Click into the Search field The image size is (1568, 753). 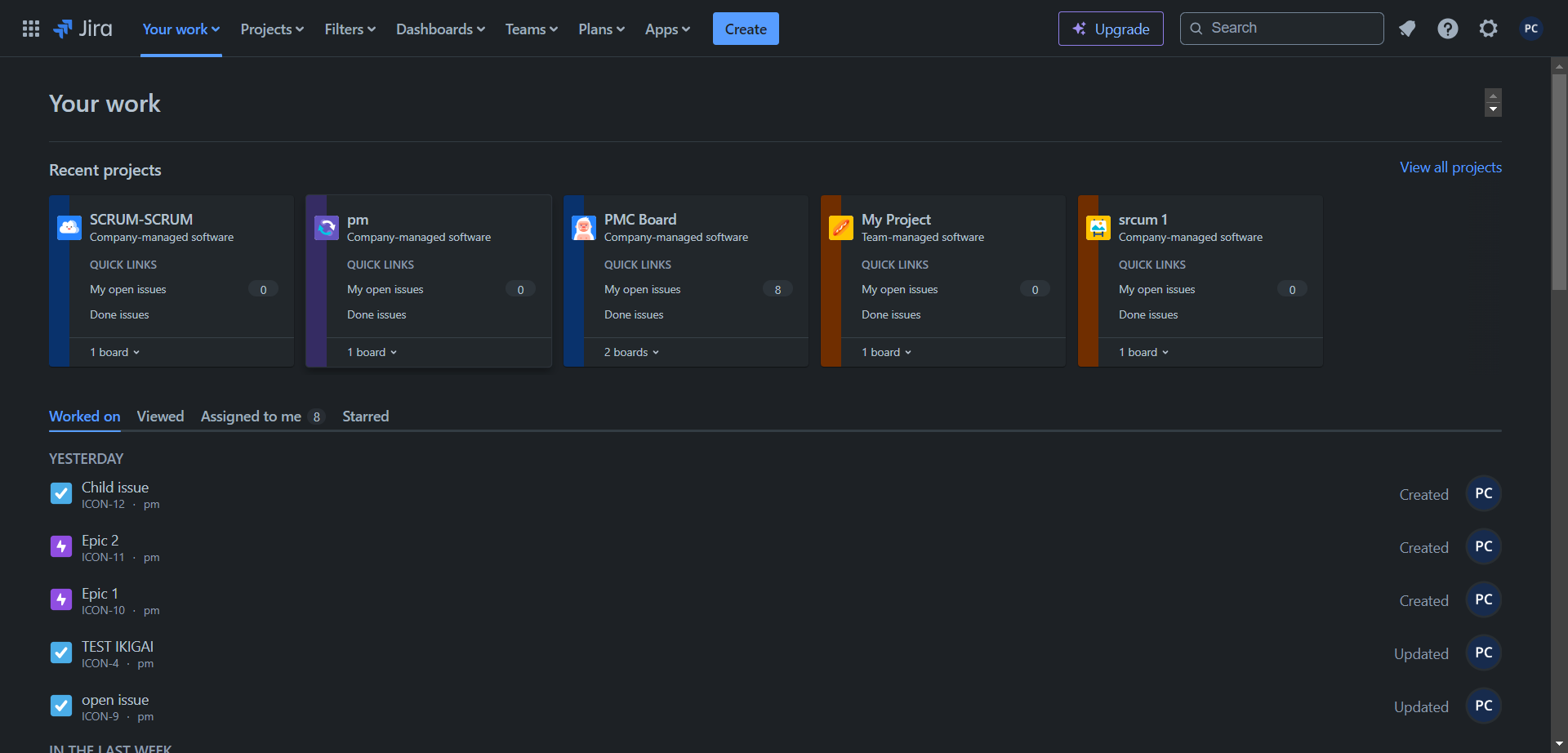tap(1281, 29)
